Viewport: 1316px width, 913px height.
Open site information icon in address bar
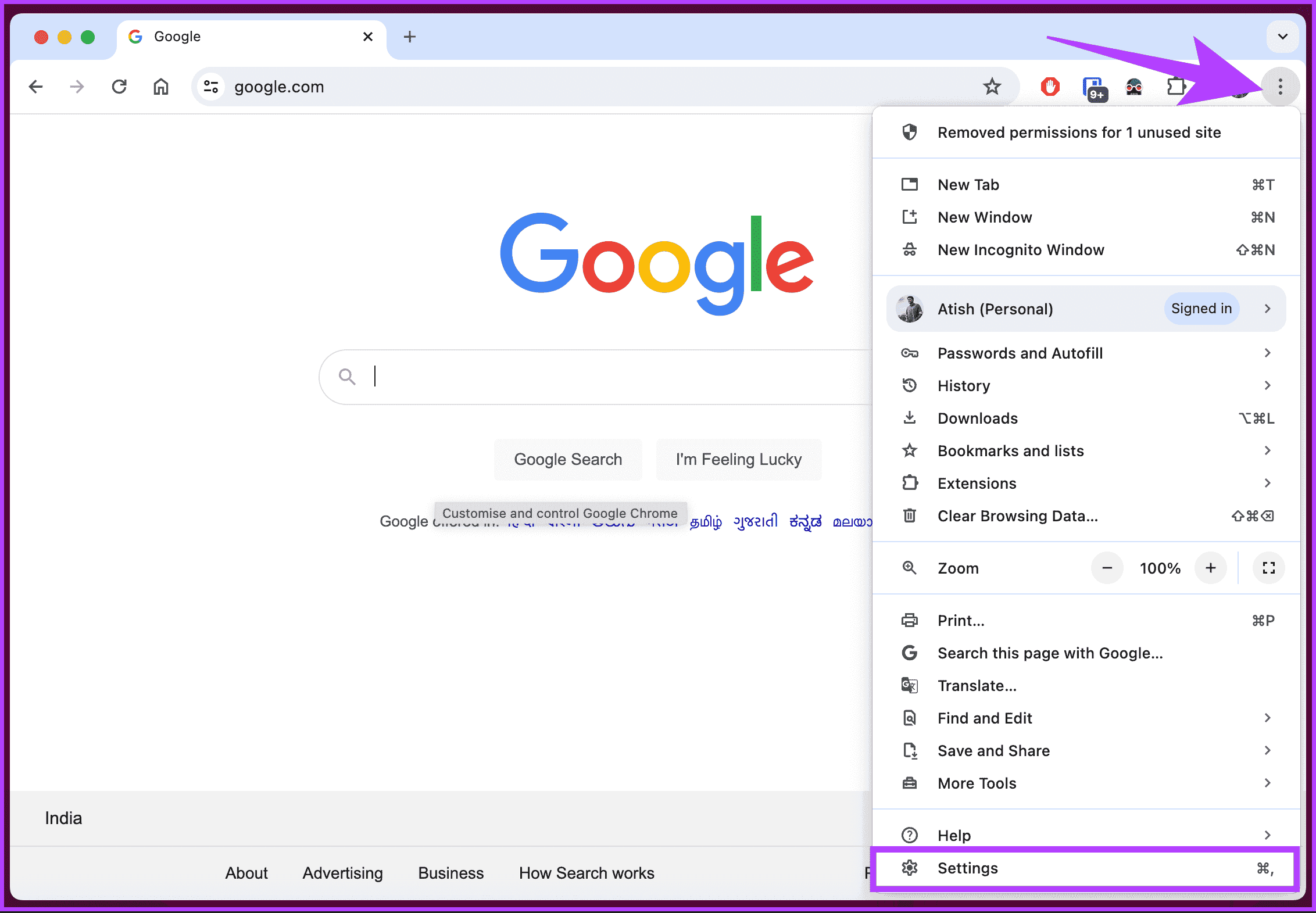click(x=211, y=87)
